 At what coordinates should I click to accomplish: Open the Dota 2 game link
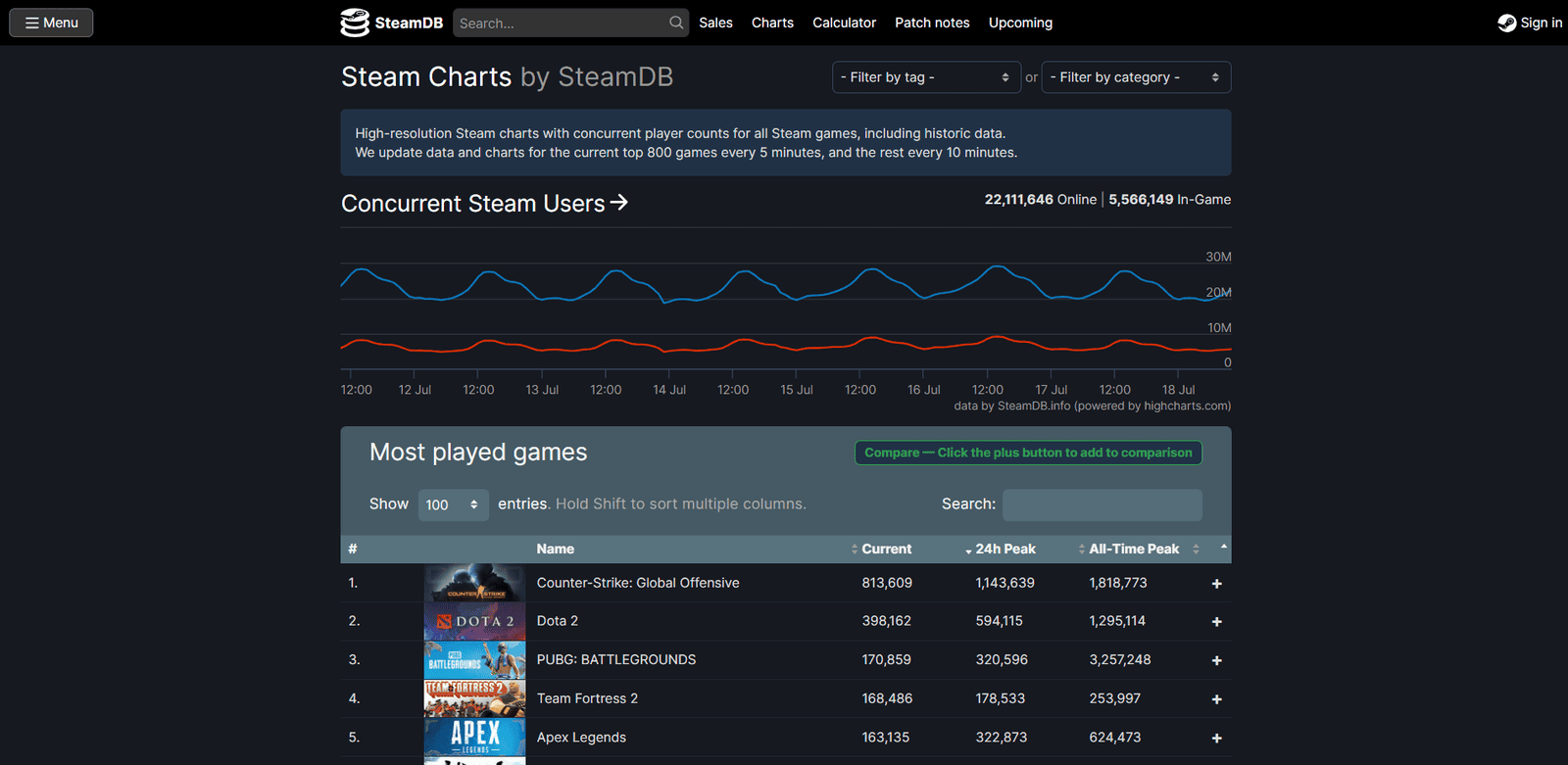click(x=557, y=621)
